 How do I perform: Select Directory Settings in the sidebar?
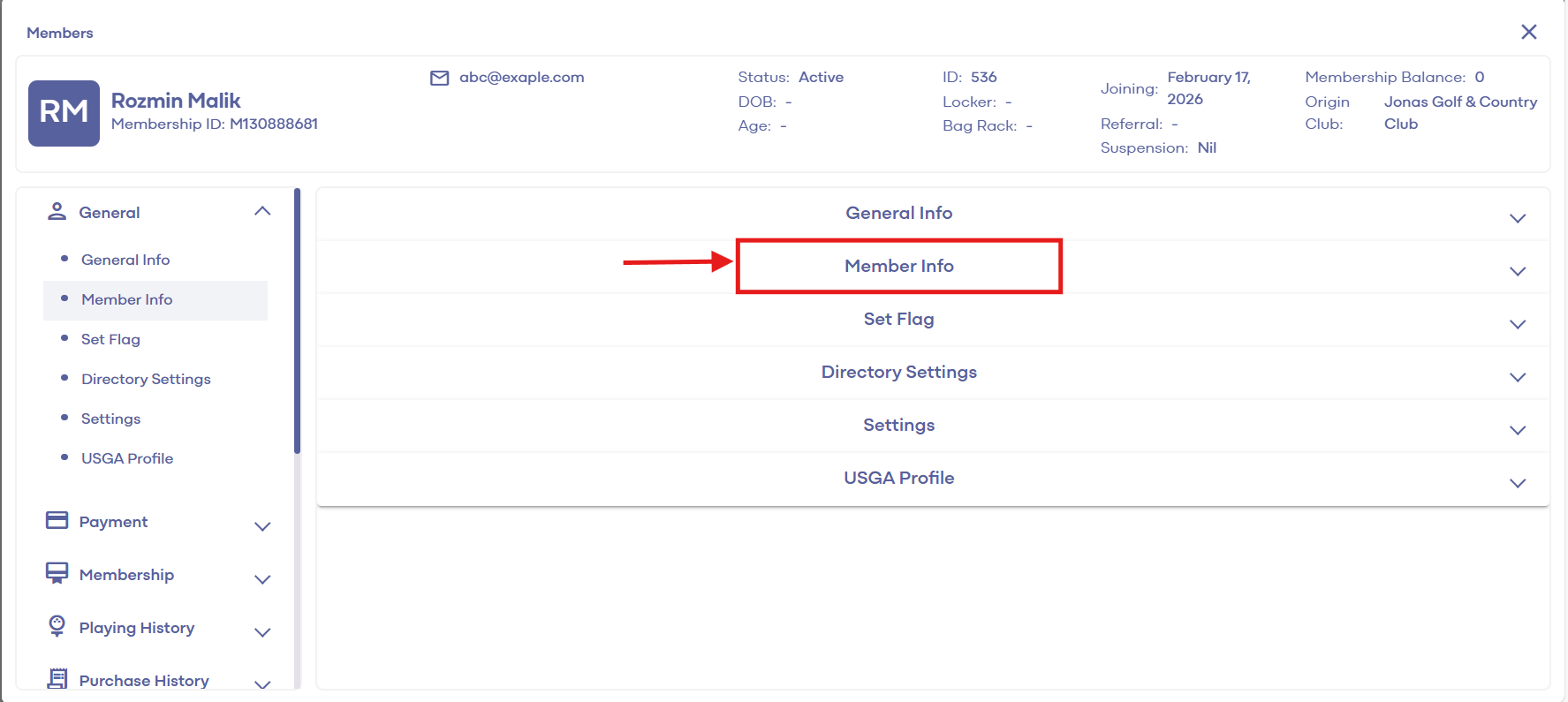coord(146,380)
